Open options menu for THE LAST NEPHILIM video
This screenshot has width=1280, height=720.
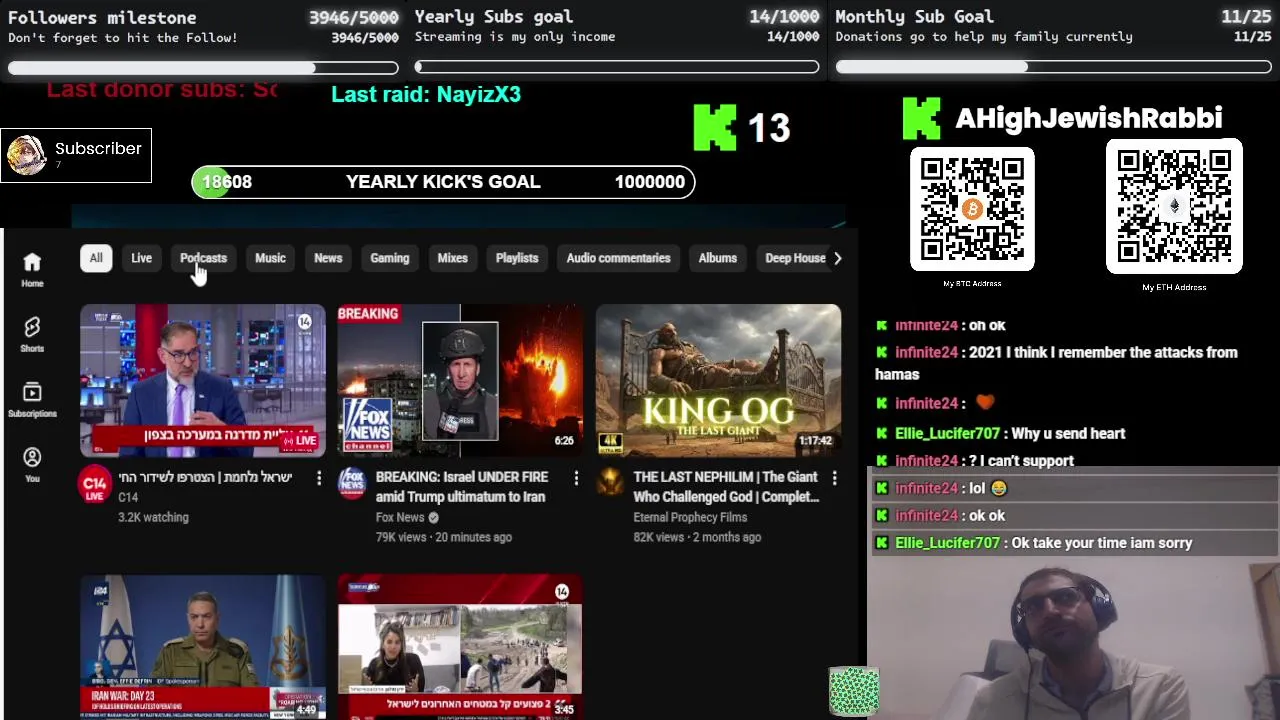[834, 479]
